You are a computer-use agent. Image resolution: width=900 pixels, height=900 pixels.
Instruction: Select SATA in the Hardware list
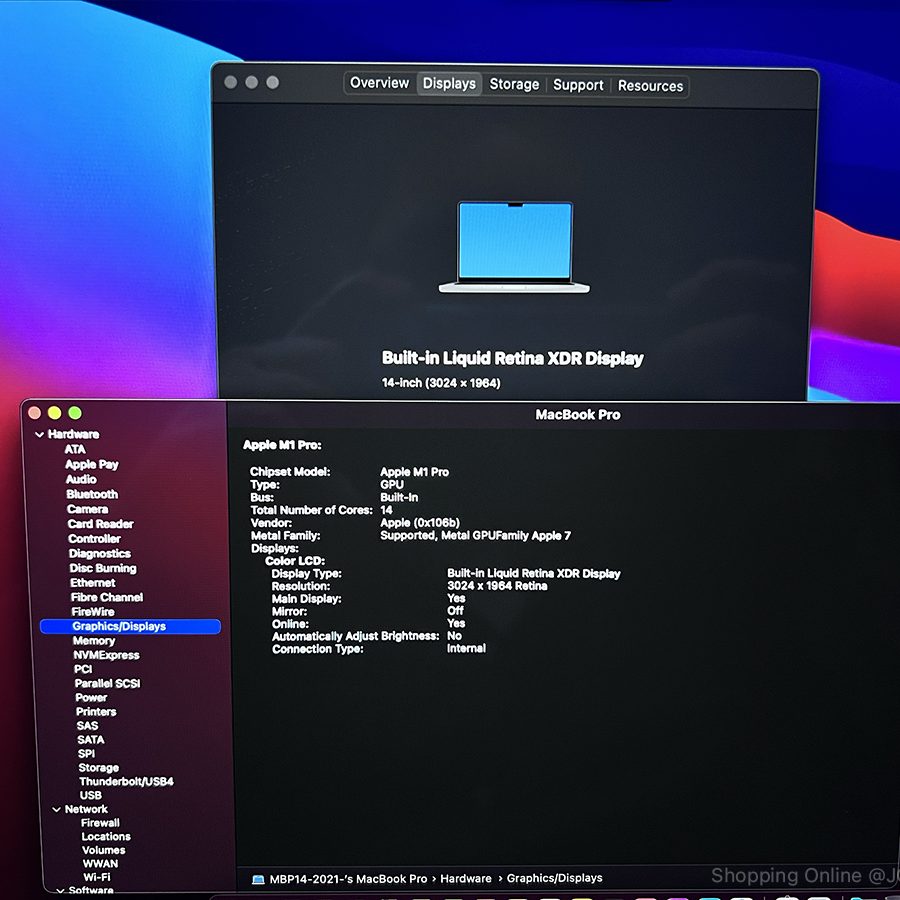pos(91,740)
